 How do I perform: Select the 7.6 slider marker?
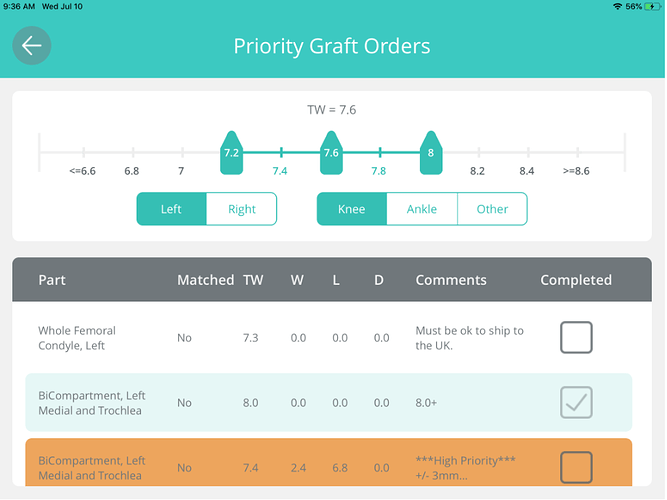pyautogui.click(x=331, y=153)
